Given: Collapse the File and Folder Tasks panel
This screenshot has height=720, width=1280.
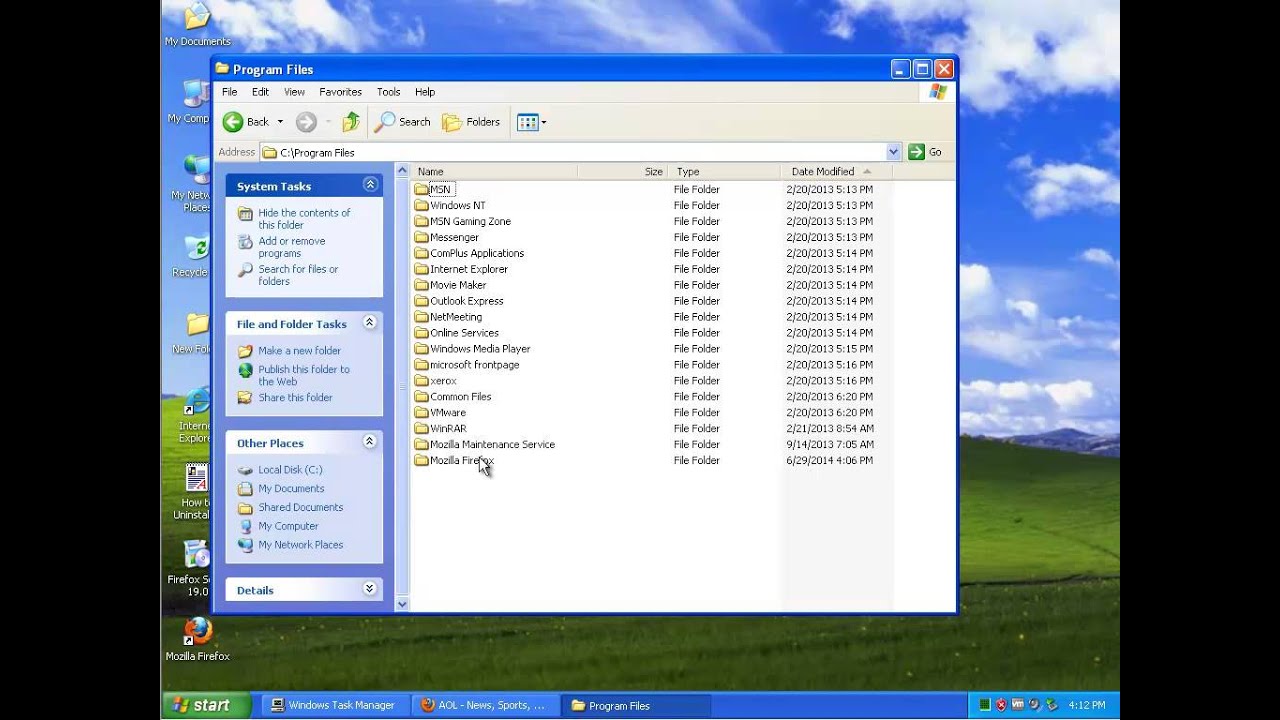Looking at the screenshot, I should pyautogui.click(x=370, y=323).
